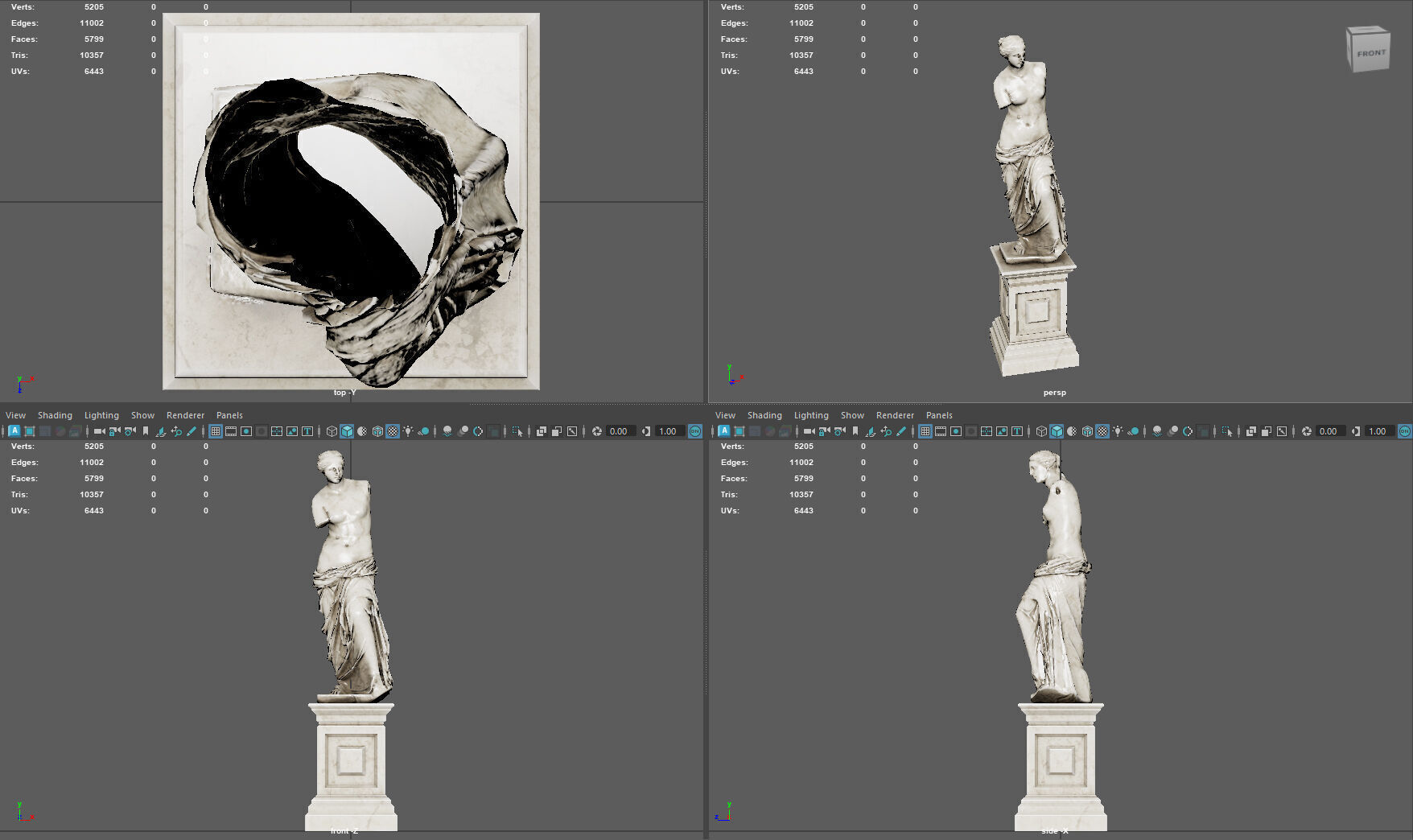The height and width of the screenshot is (840, 1413).
Task: Edit exposure value 0.00 in side viewport
Action: pos(1330,431)
